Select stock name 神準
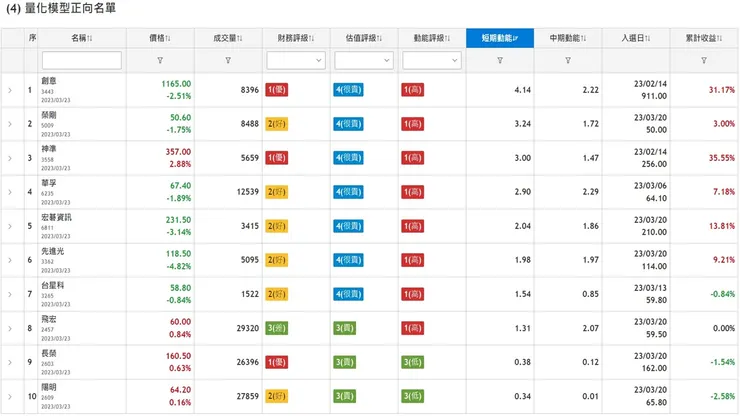Viewport: 740px width, 416px height. point(49,149)
